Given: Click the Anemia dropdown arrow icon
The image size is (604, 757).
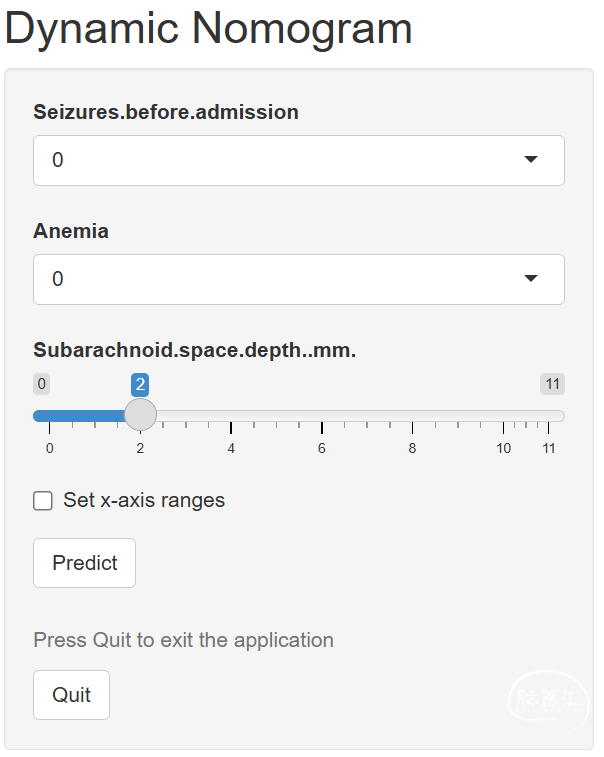Looking at the screenshot, I should pyautogui.click(x=531, y=278).
